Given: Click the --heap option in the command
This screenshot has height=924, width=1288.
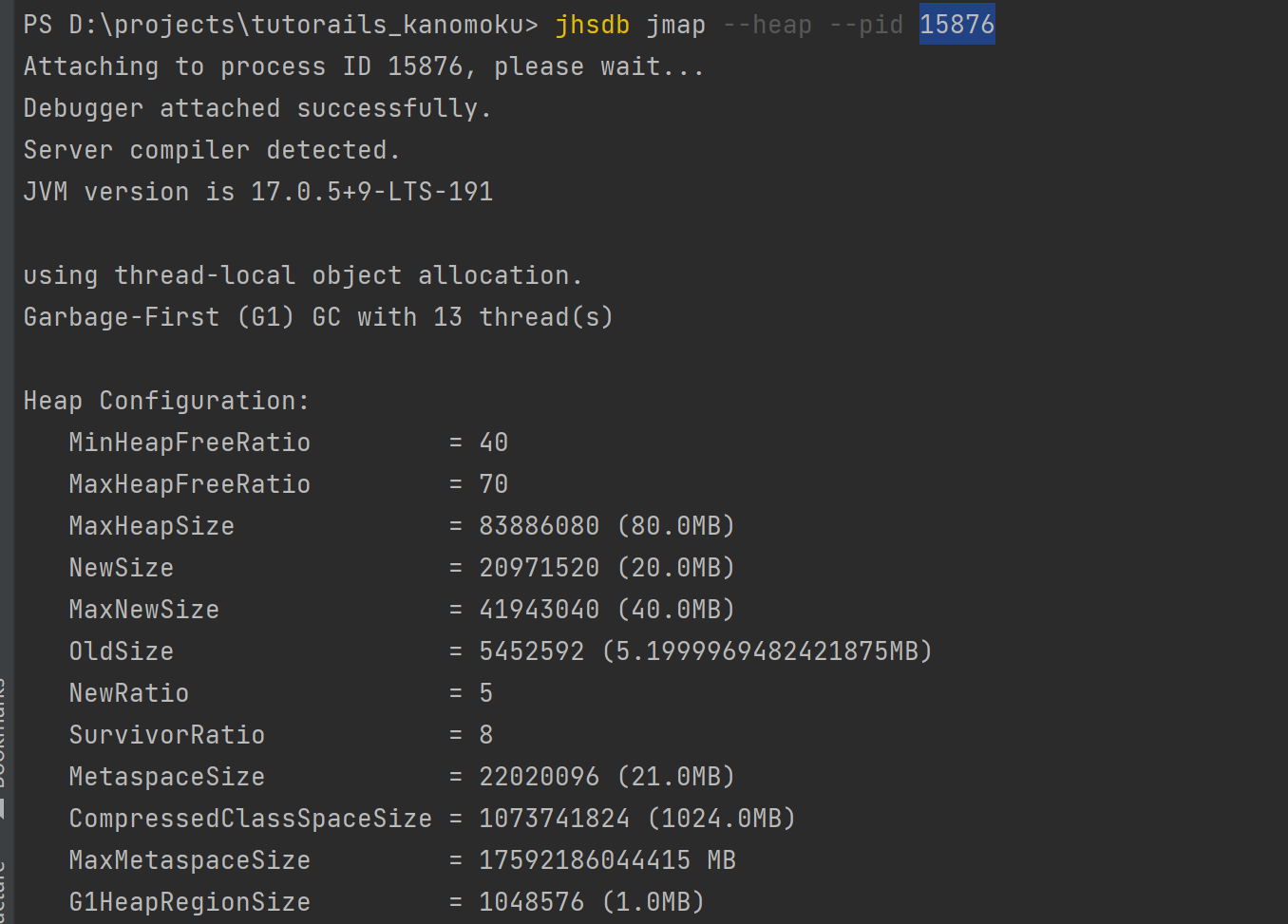Looking at the screenshot, I should pos(767,25).
